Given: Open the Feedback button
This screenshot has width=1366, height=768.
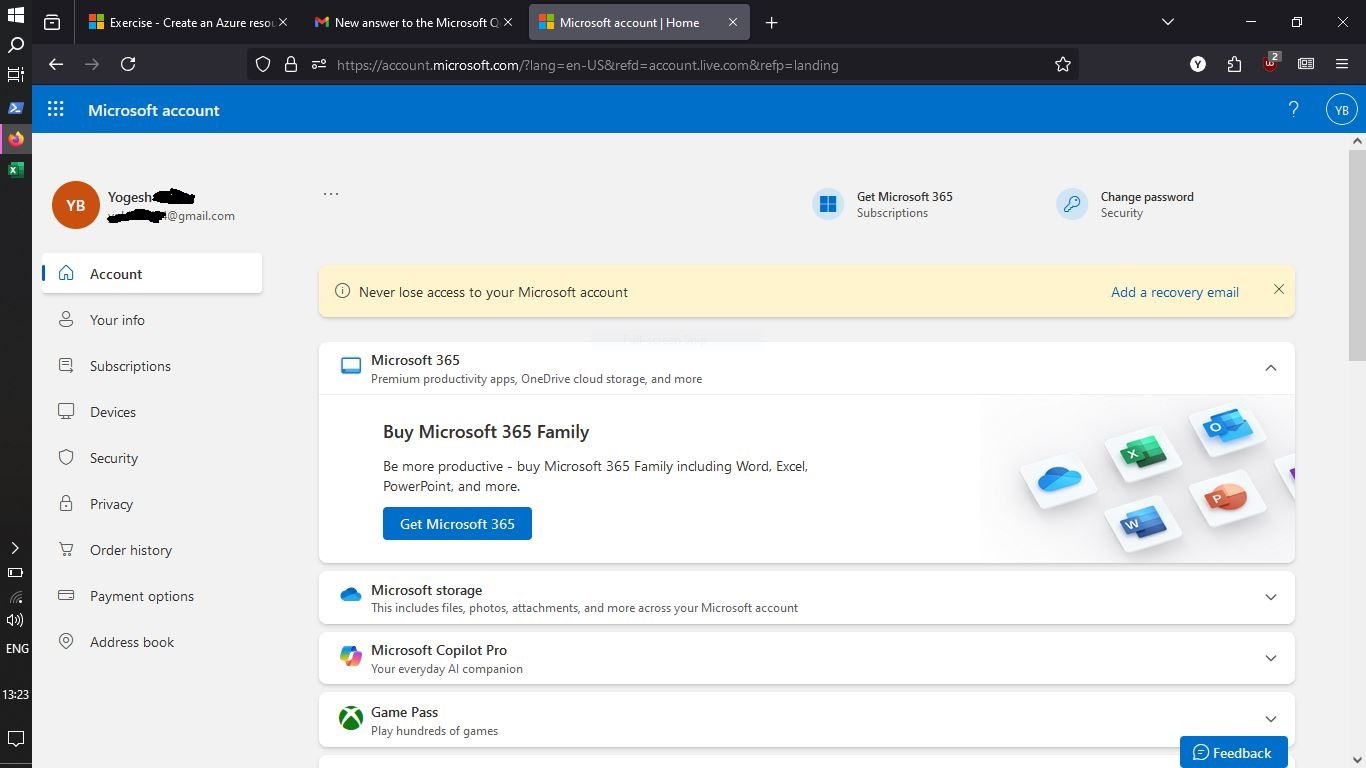Looking at the screenshot, I should [1233, 752].
